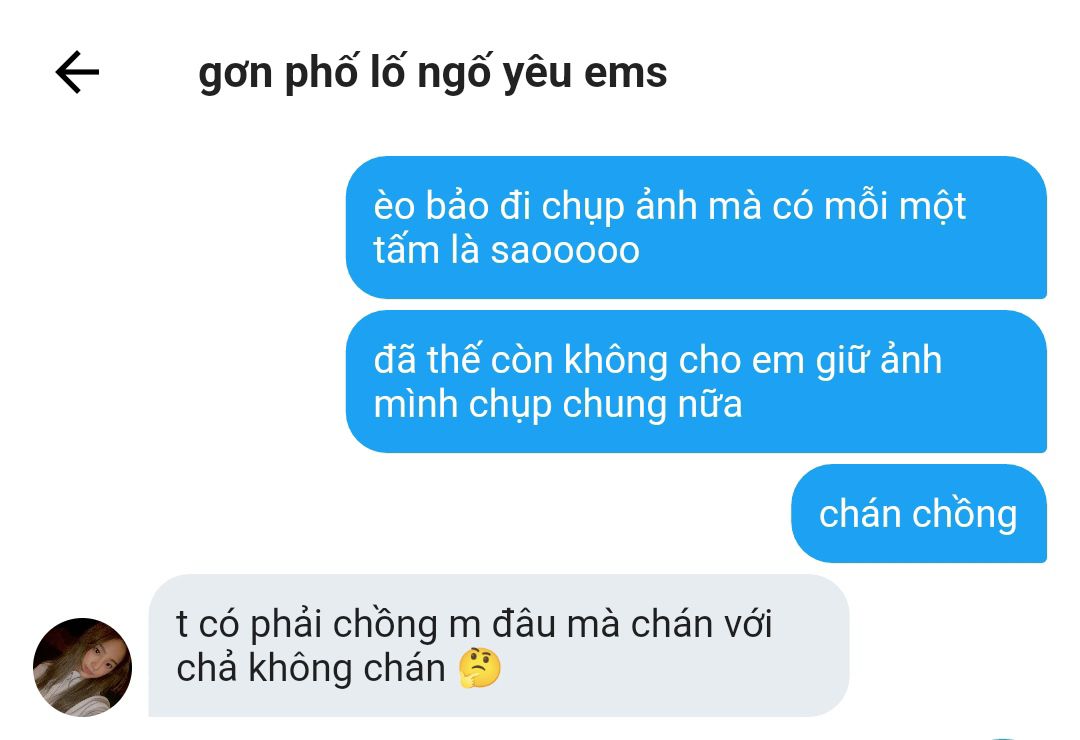Click 'chả không chán' text in the gray bubble
The image size is (1080, 740).
(x=311, y=668)
